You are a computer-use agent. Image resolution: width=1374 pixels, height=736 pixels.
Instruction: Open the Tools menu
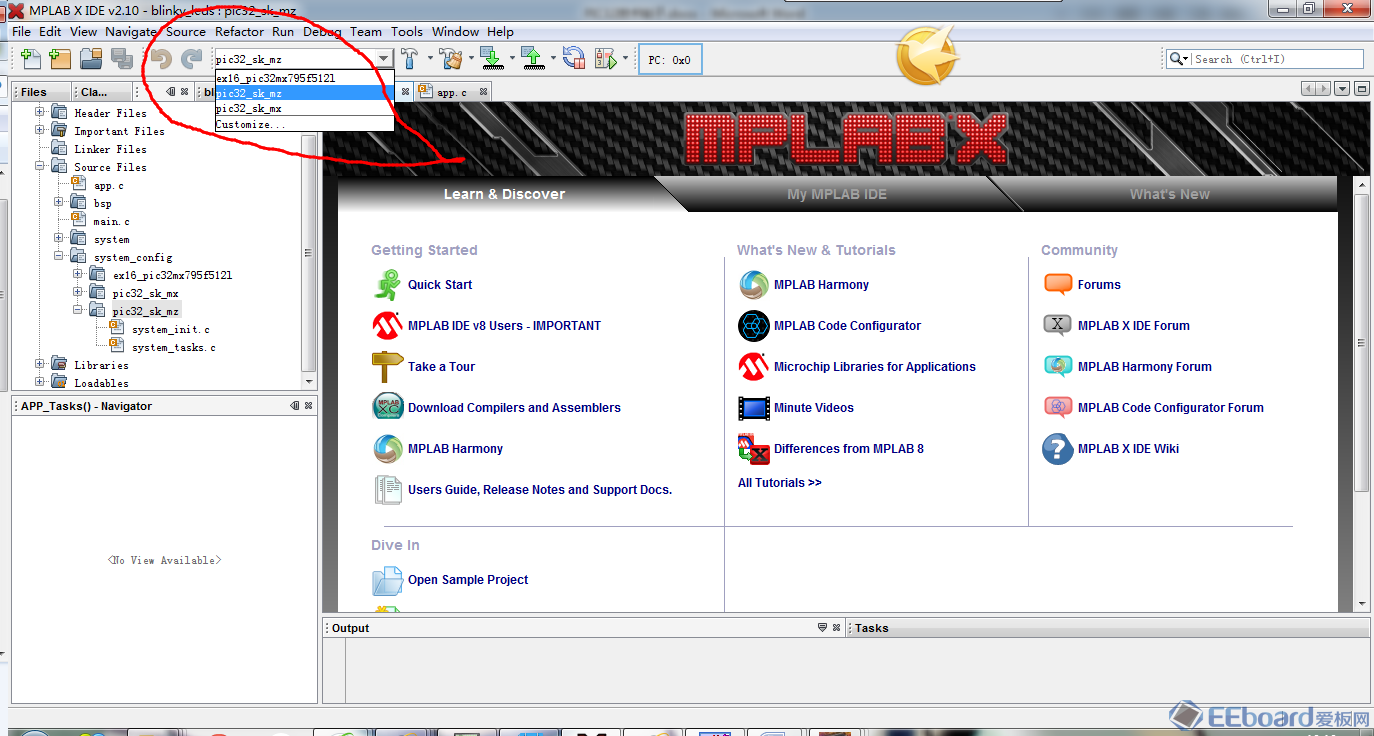[x=407, y=32]
